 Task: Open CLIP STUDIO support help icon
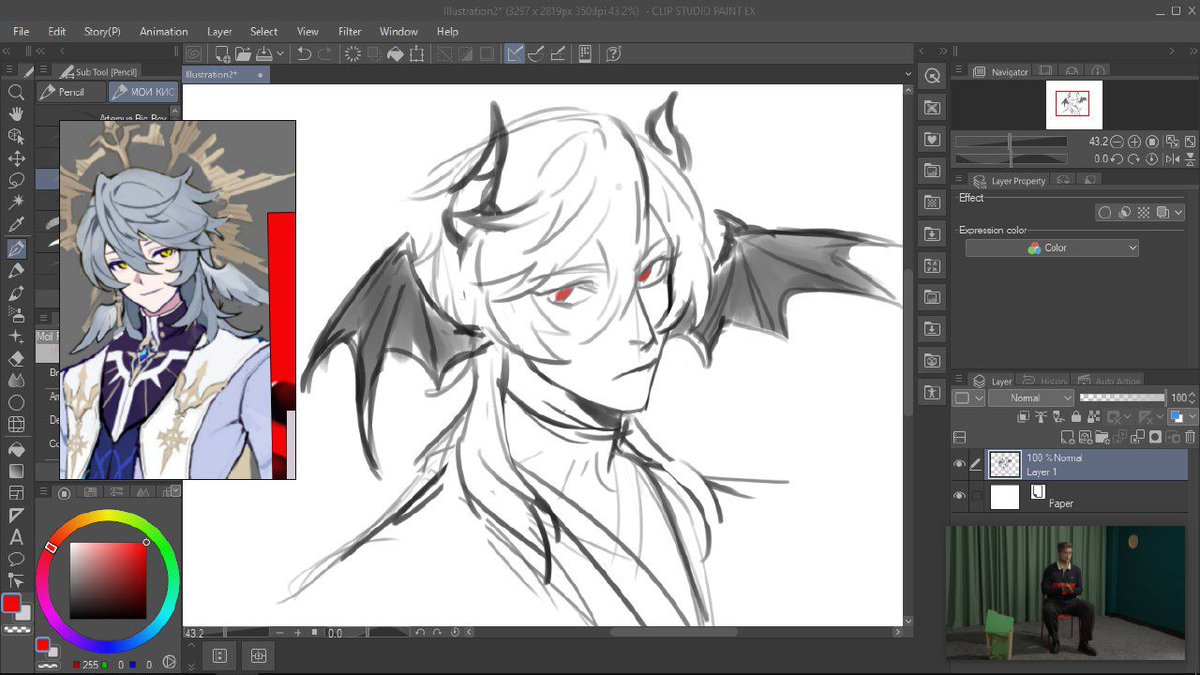(614, 54)
